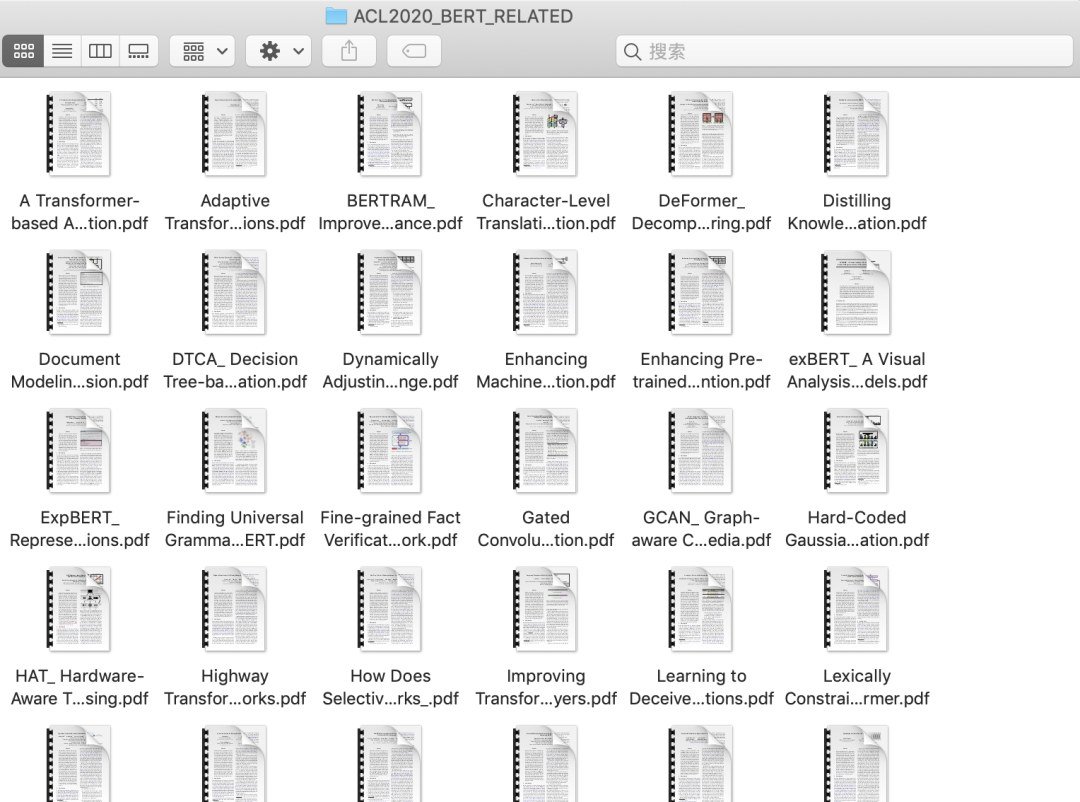Click the filename 'Enhancing Machine...tion.pdf'
Viewport: 1080px width, 802px height.
tap(546, 370)
